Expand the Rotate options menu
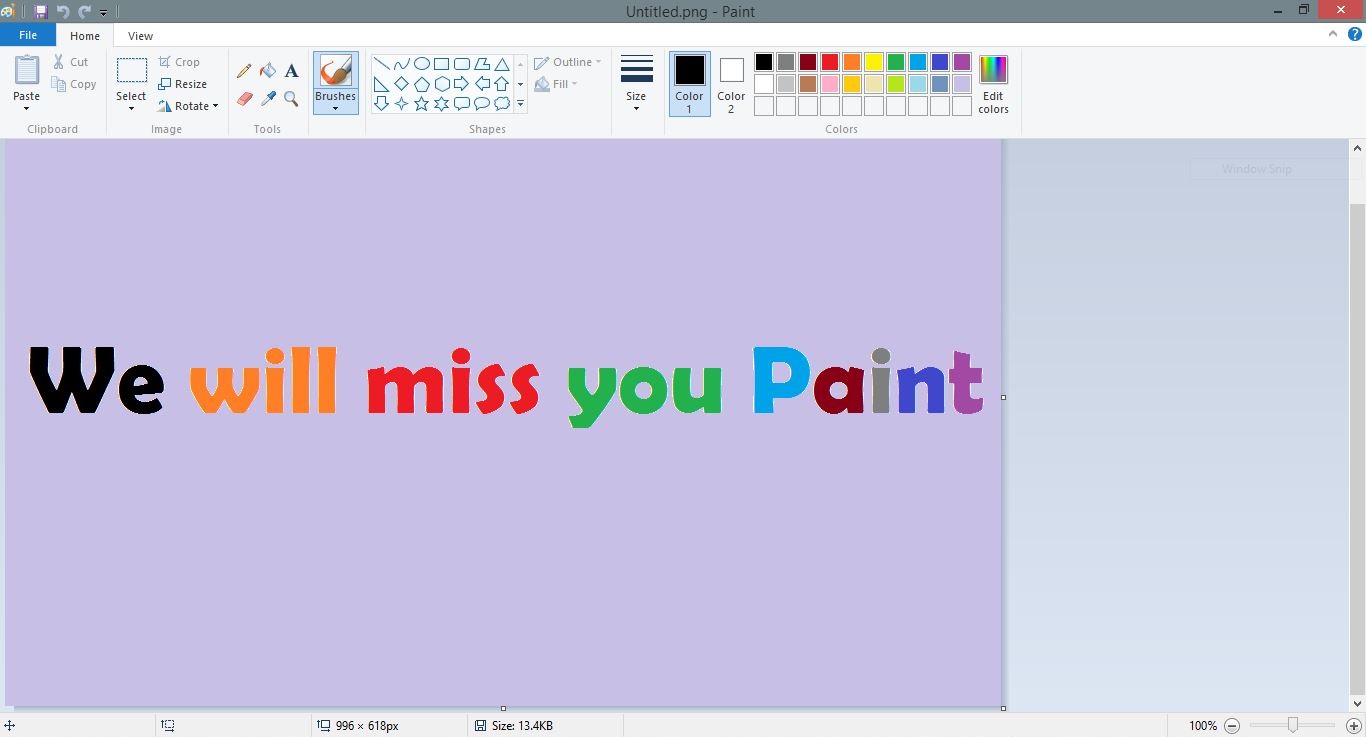 (x=215, y=106)
